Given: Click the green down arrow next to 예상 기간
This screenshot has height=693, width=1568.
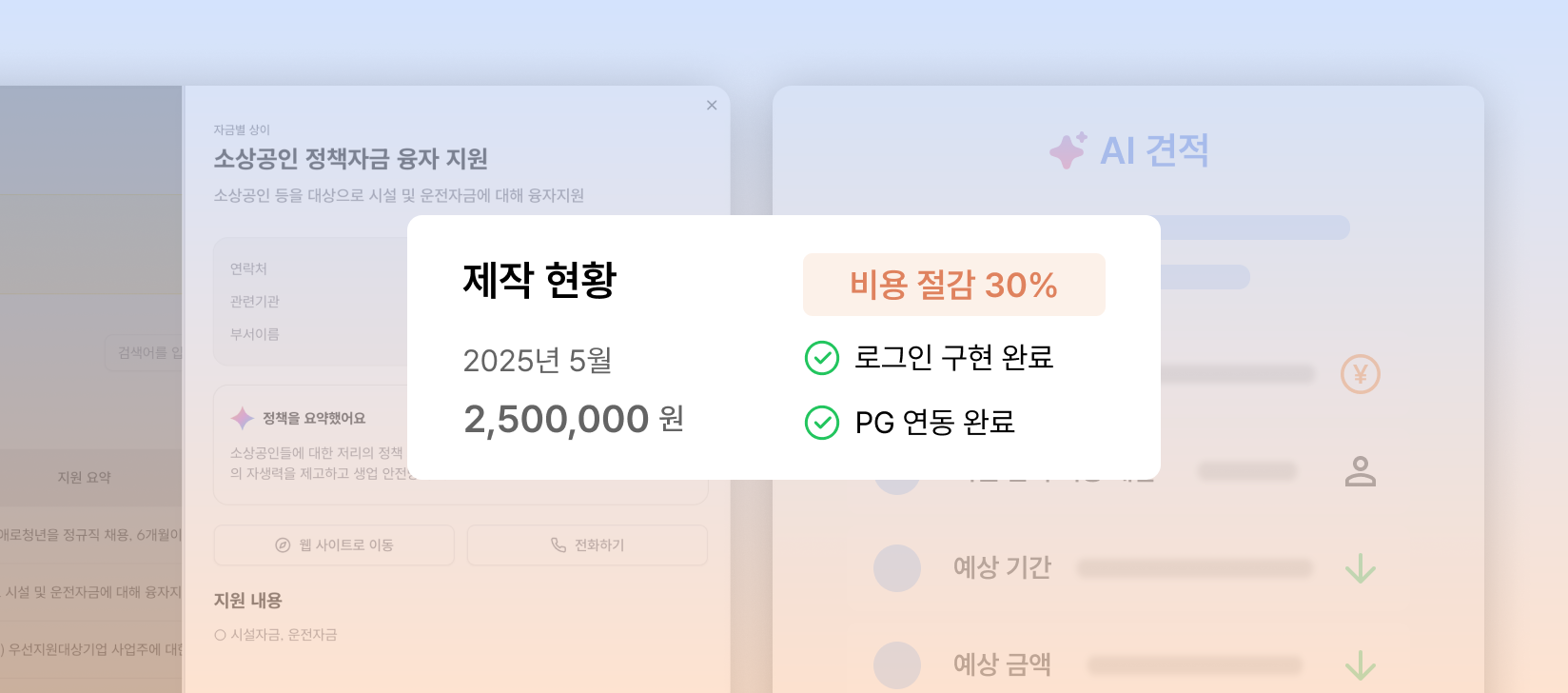Looking at the screenshot, I should (1361, 568).
